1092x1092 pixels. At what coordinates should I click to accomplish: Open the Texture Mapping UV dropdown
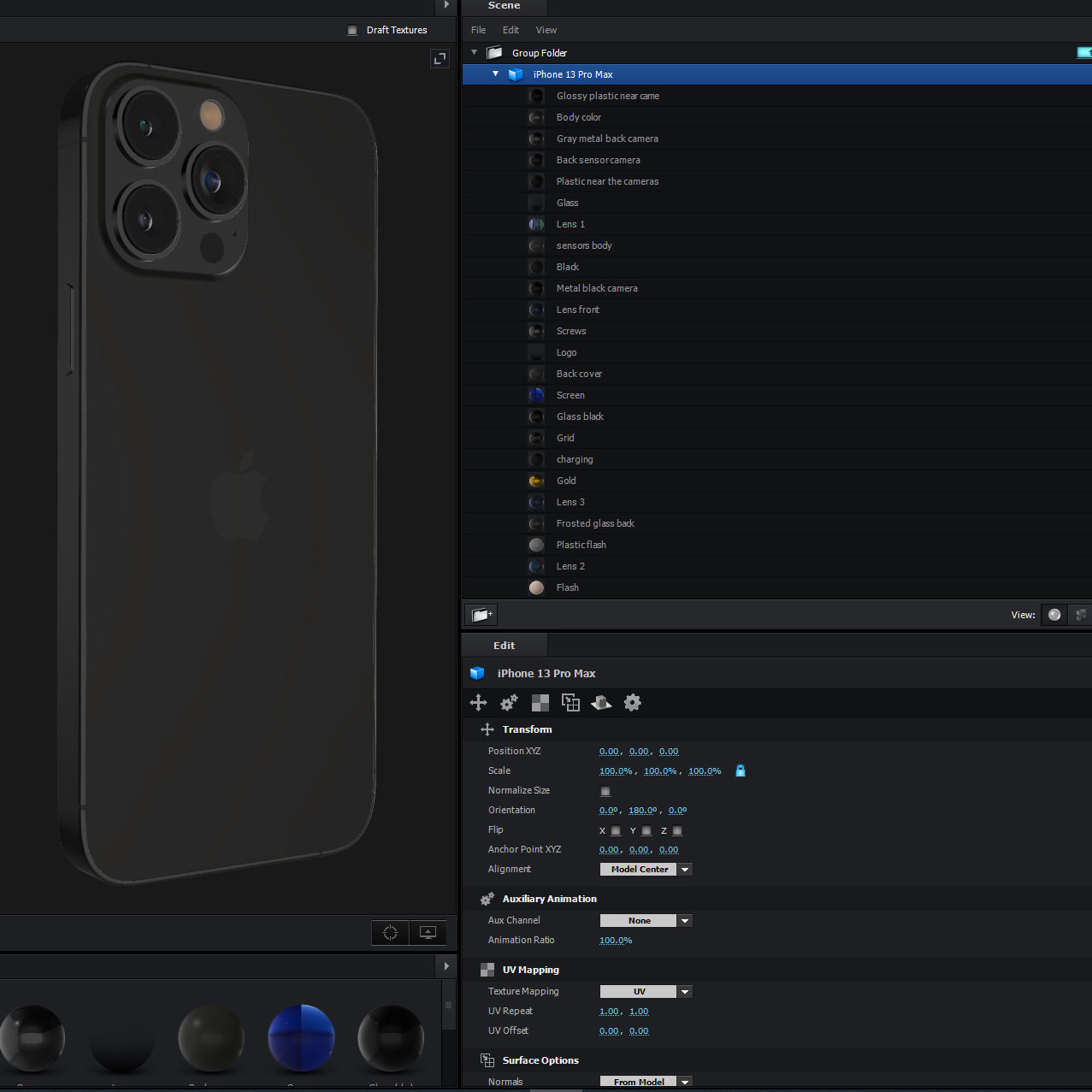pyautogui.click(x=646, y=991)
